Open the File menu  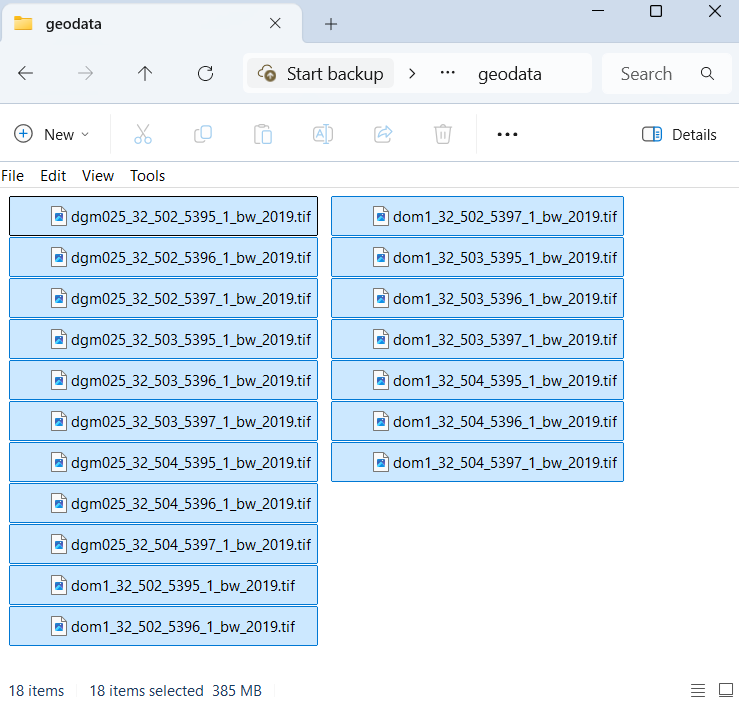click(13, 175)
